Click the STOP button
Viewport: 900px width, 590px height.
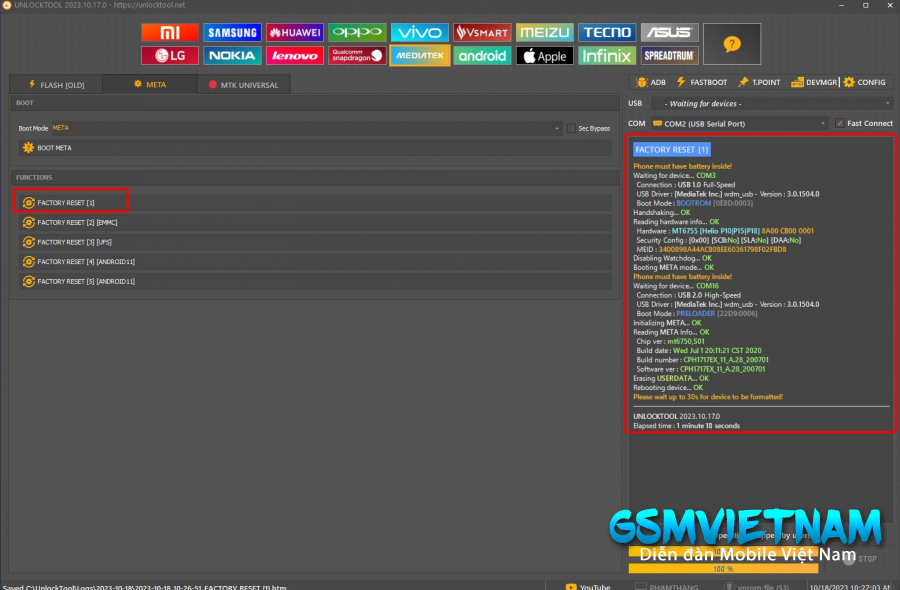(860, 558)
